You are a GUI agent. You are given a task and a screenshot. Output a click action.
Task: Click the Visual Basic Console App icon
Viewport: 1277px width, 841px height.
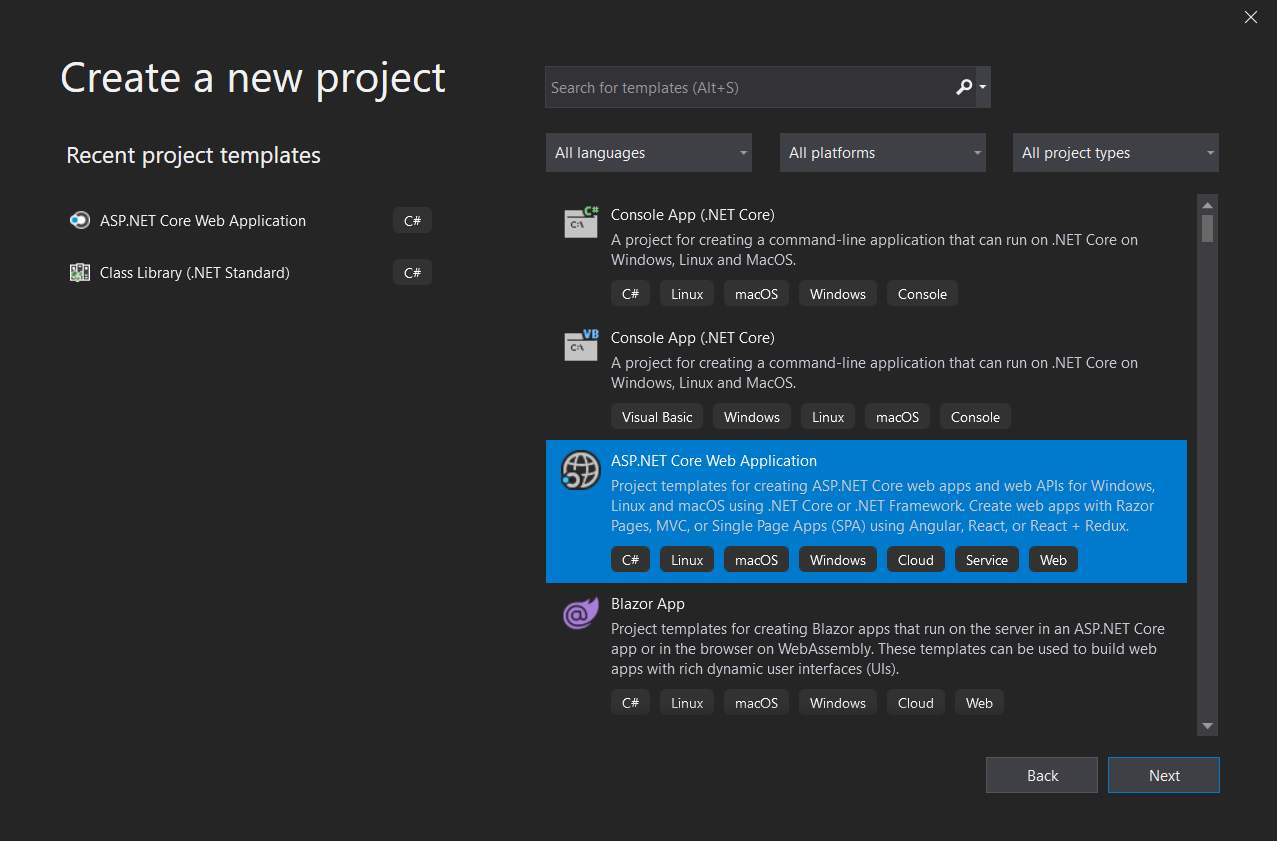click(x=580, y=345)
